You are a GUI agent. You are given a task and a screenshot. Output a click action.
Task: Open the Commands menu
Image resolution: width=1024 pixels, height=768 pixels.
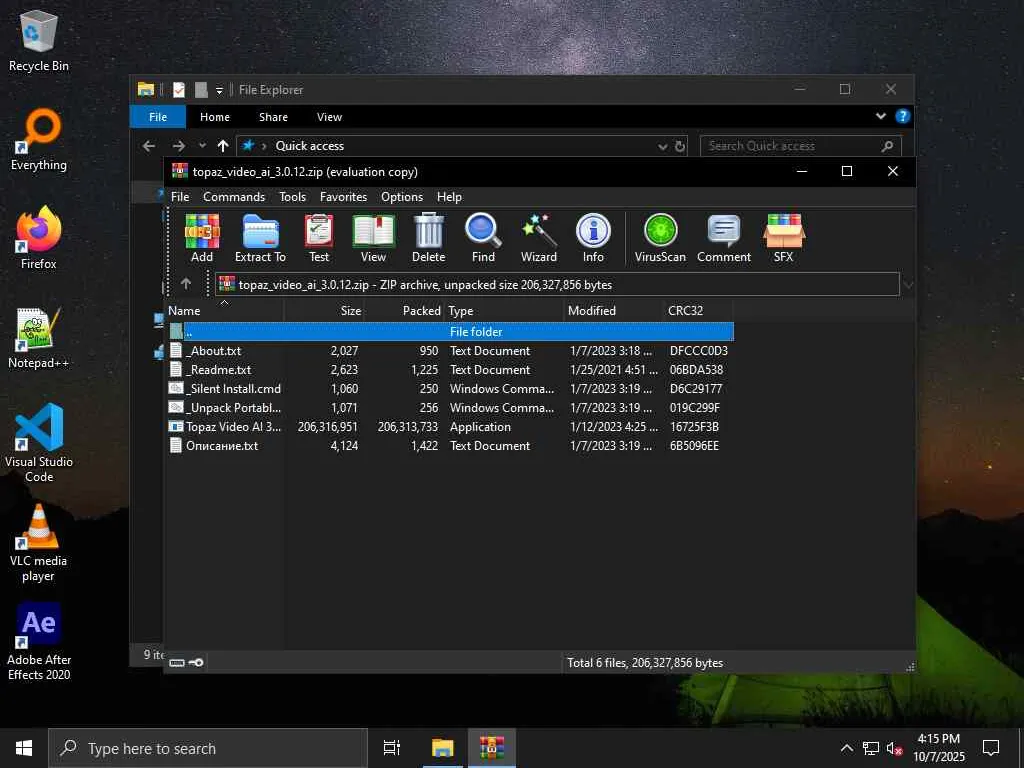coord(234,197)
